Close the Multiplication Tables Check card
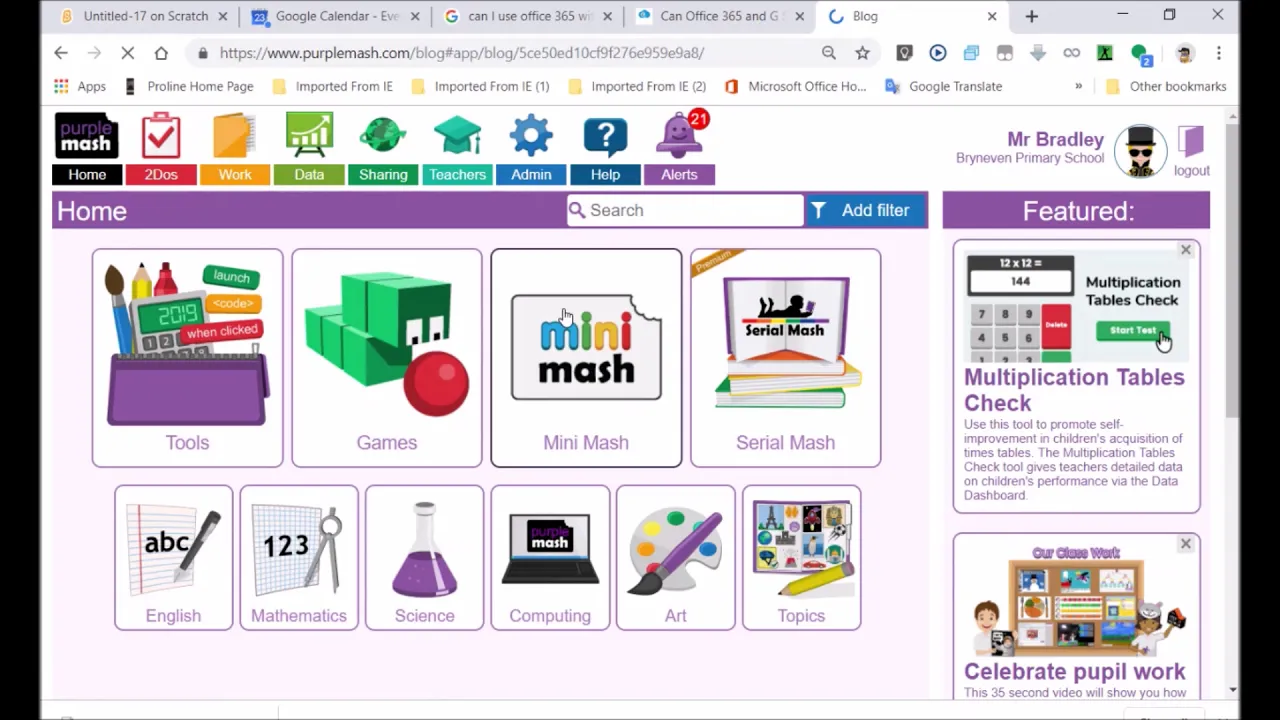The image size is (1280, 720). (1186, 250)
